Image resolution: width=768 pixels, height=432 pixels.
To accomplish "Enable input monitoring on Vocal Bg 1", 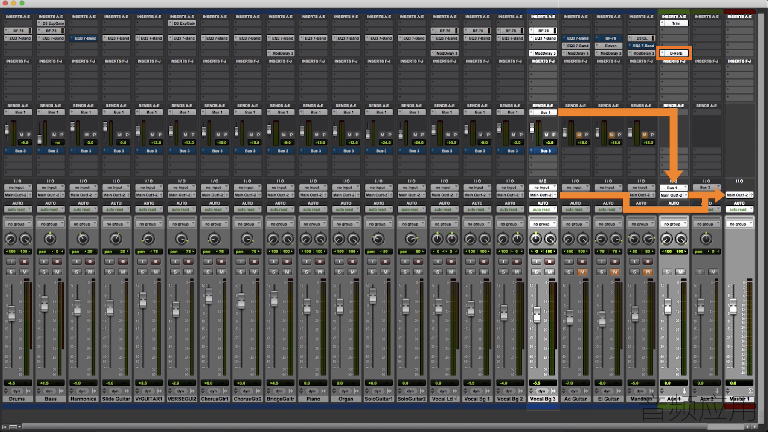I will [x=470, y=262].
